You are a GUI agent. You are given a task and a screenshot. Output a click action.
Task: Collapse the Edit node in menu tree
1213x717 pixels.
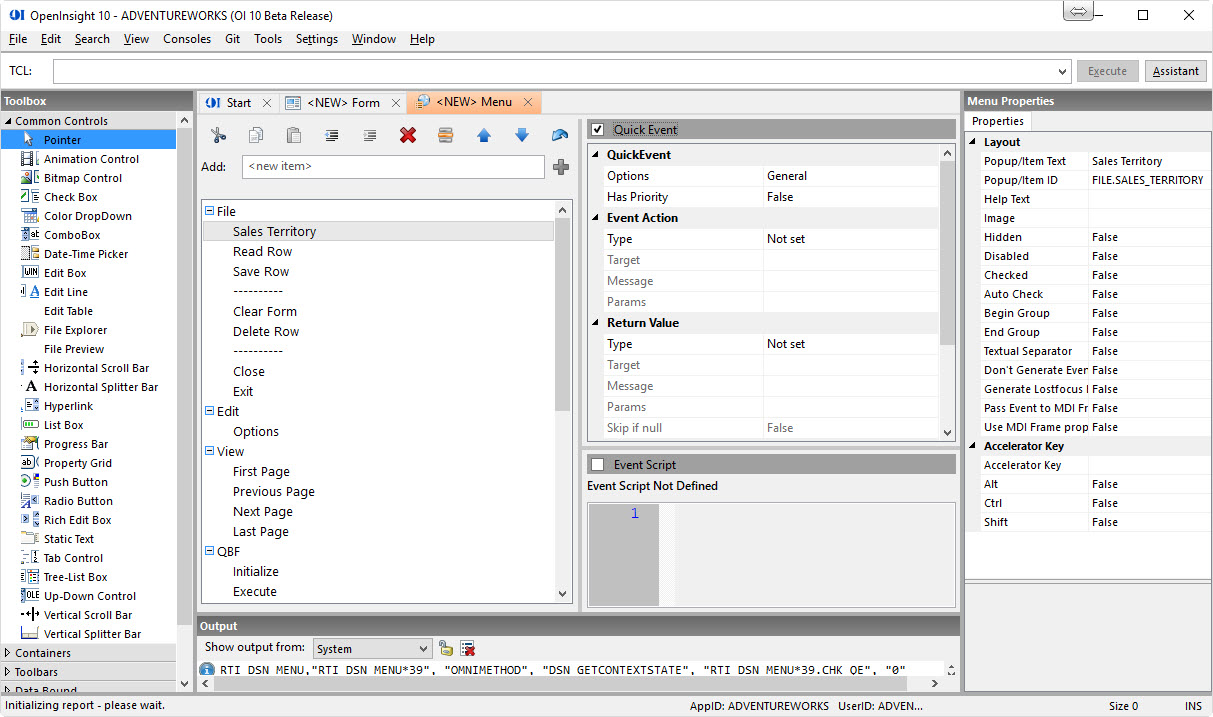(210, 411)
